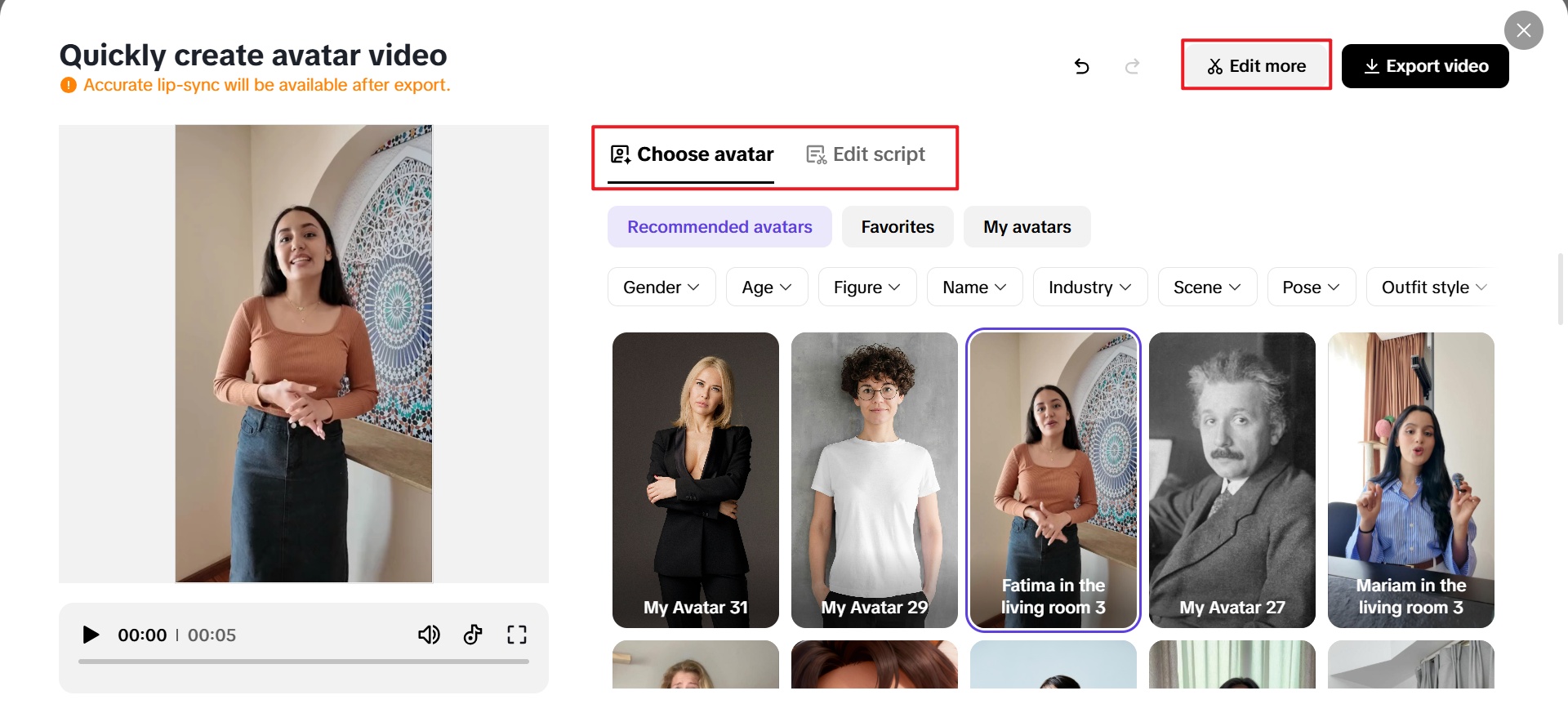
Task: Click the Choose avatar tab icon
Action: click(x=620, y=154)
